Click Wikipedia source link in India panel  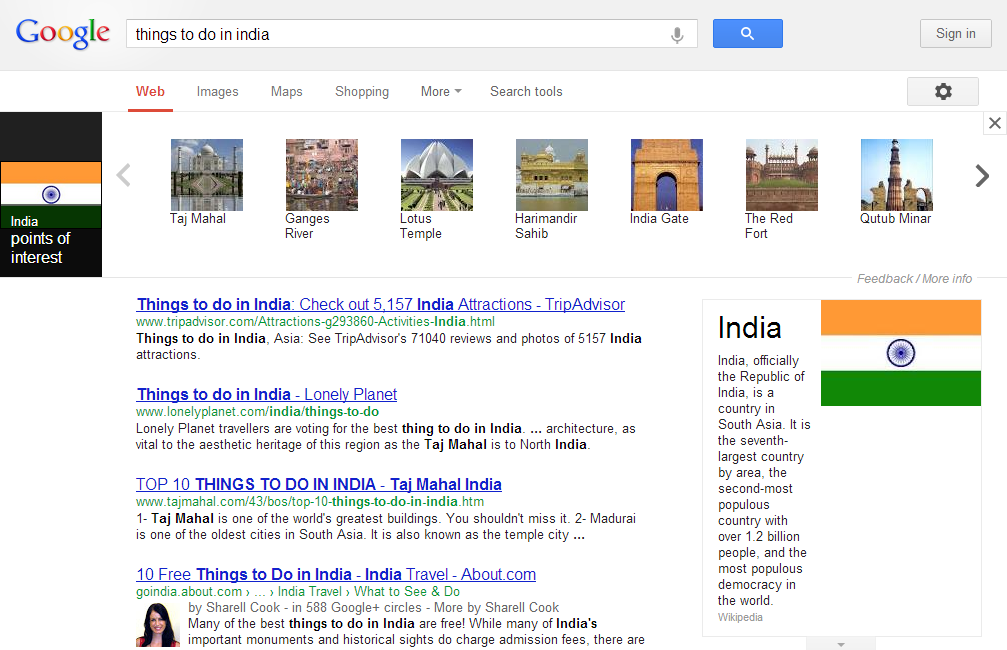point(740,617)
